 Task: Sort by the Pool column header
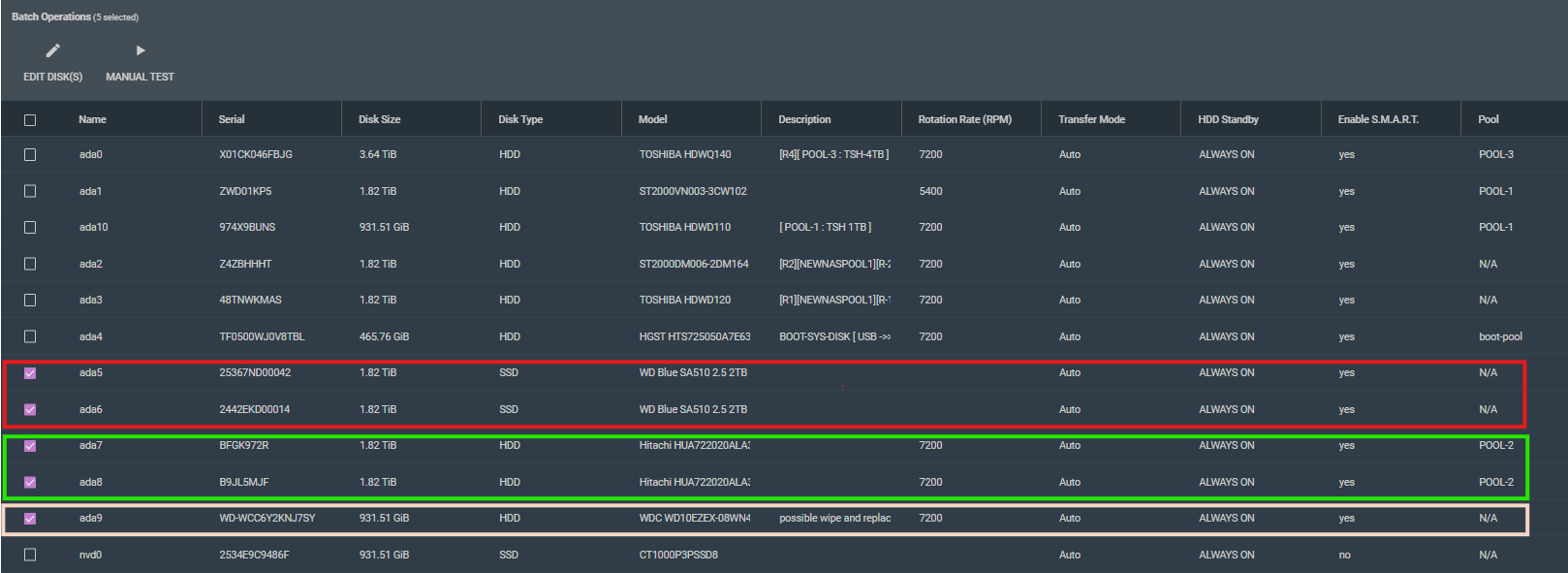pos(1488,120)
